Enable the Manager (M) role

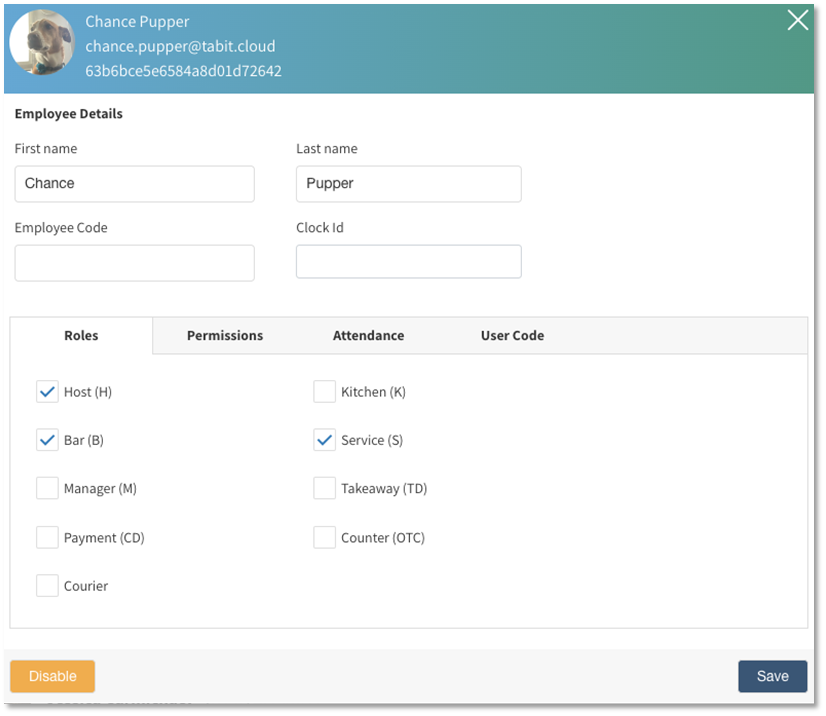point(47,489)
